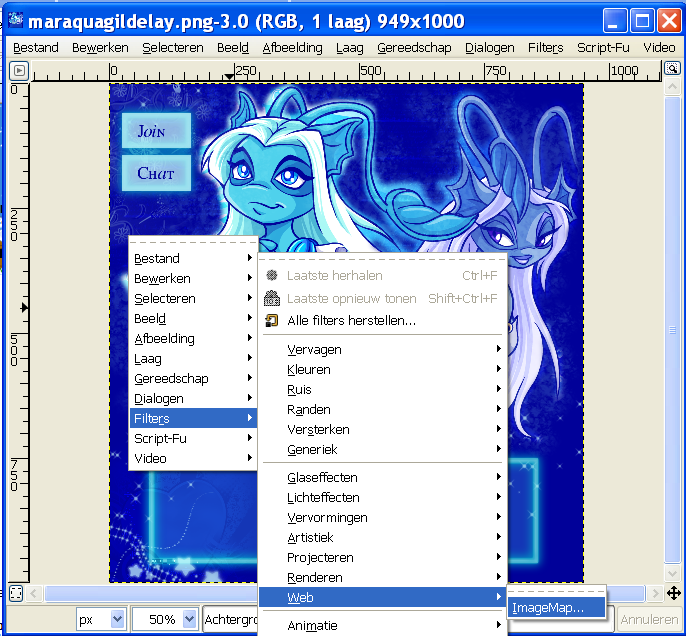Viewport: 686px width, 636px height.
Task: Open Dialogen in the menu bar
Action: (x=490, y=48)
